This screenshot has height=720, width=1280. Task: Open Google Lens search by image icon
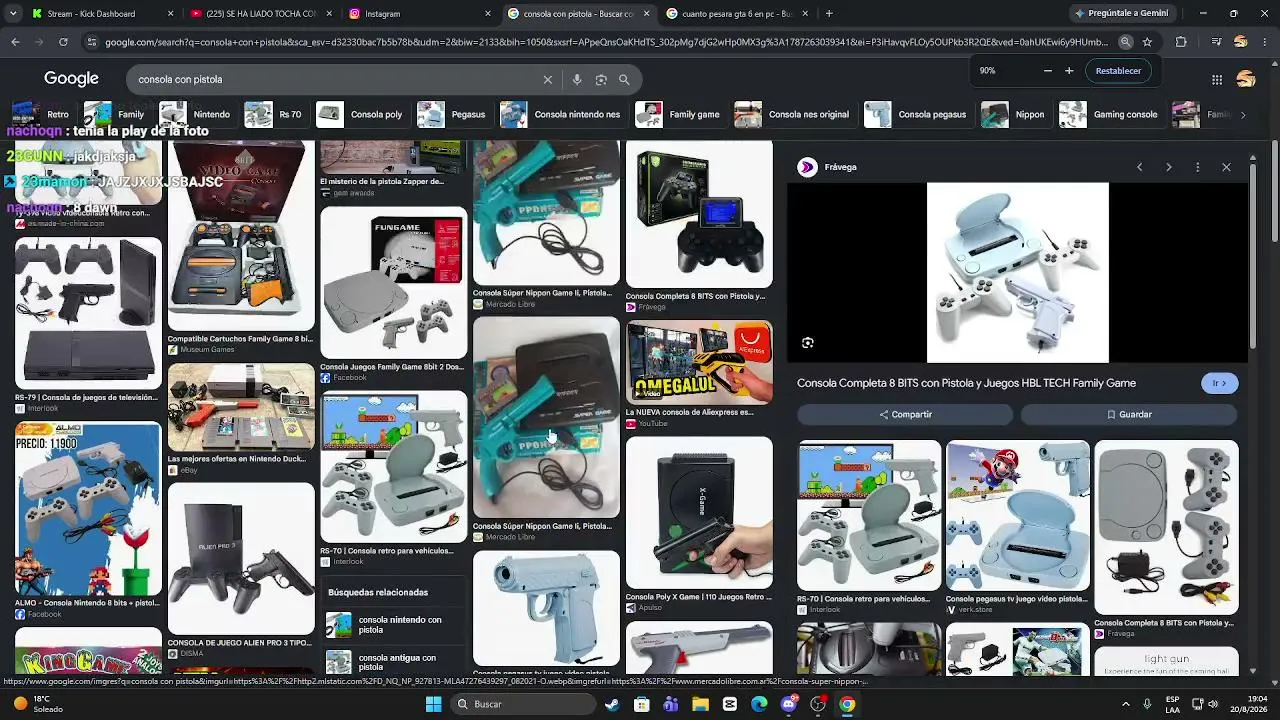point(601,80)
